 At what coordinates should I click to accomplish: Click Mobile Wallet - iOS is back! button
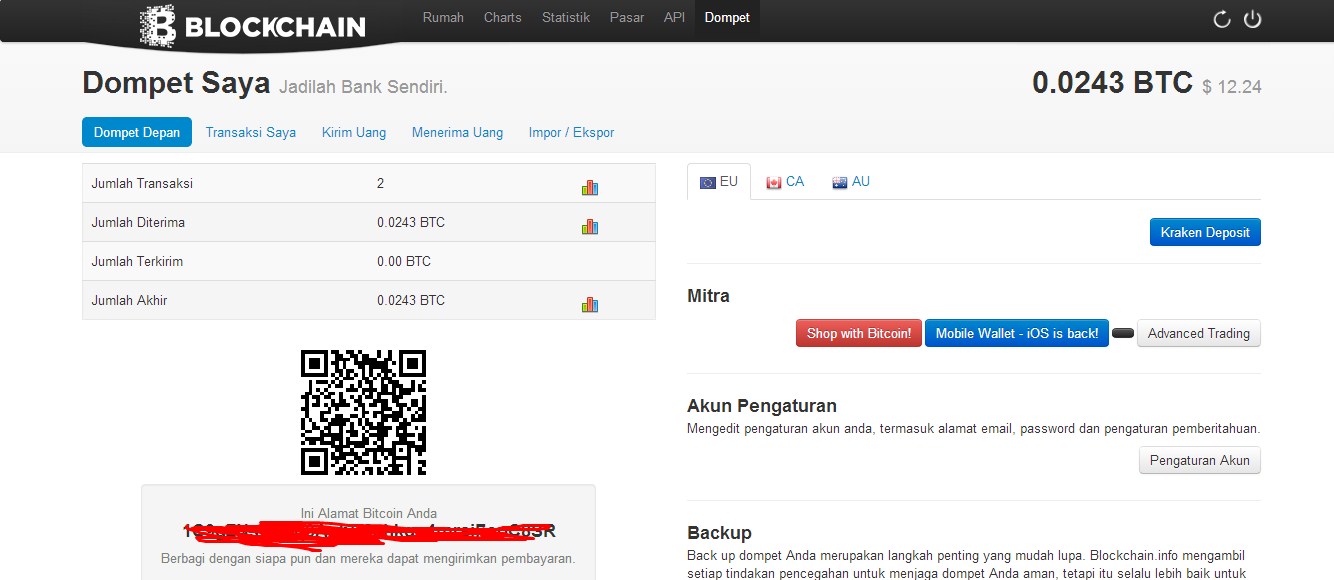tap(1017, 333)
